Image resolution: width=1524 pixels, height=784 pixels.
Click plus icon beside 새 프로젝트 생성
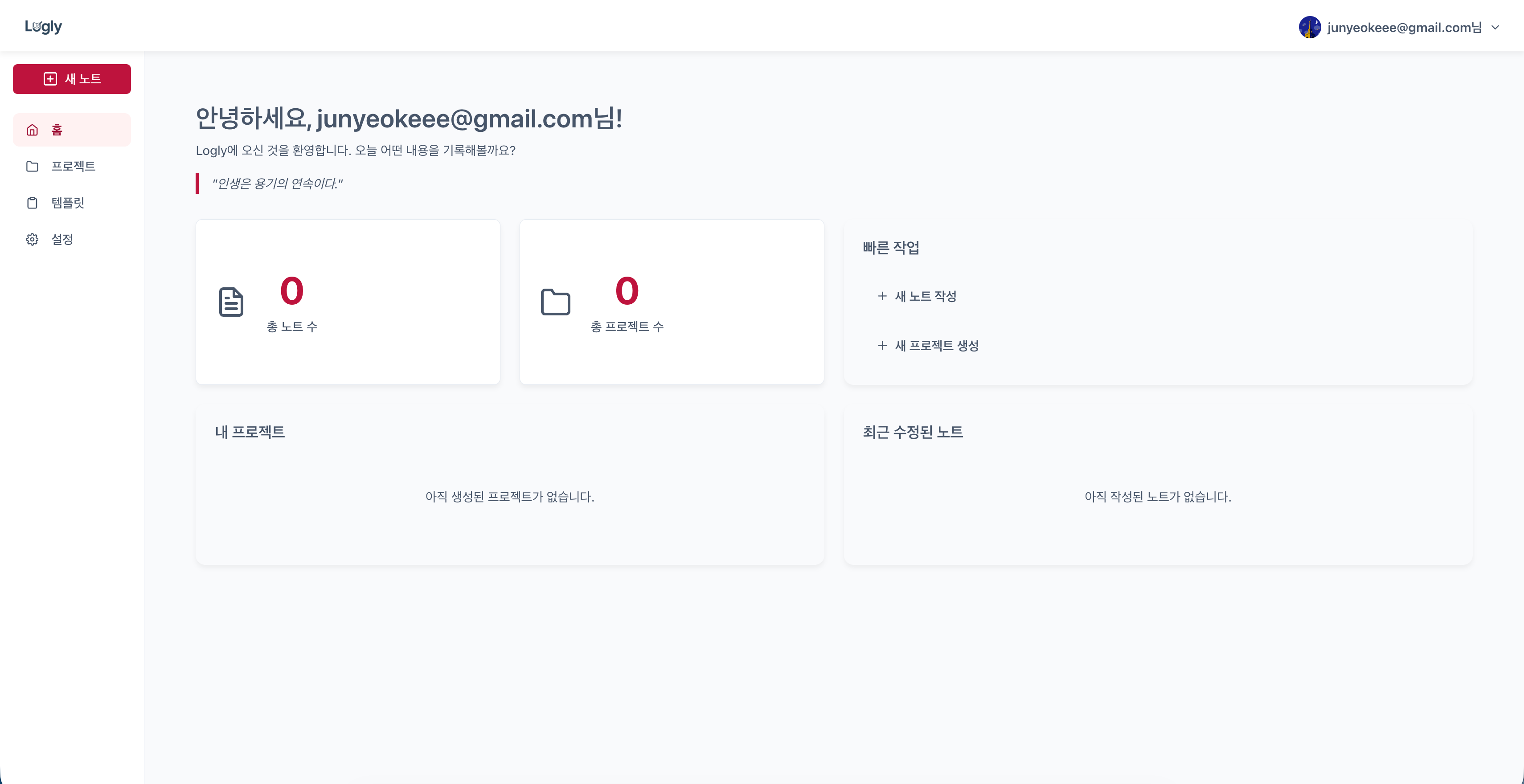[x=882, y=345]
